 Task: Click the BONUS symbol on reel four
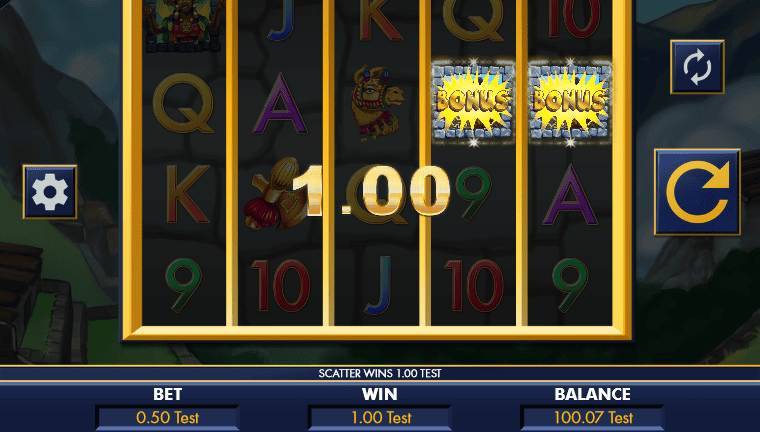(473, 102)
